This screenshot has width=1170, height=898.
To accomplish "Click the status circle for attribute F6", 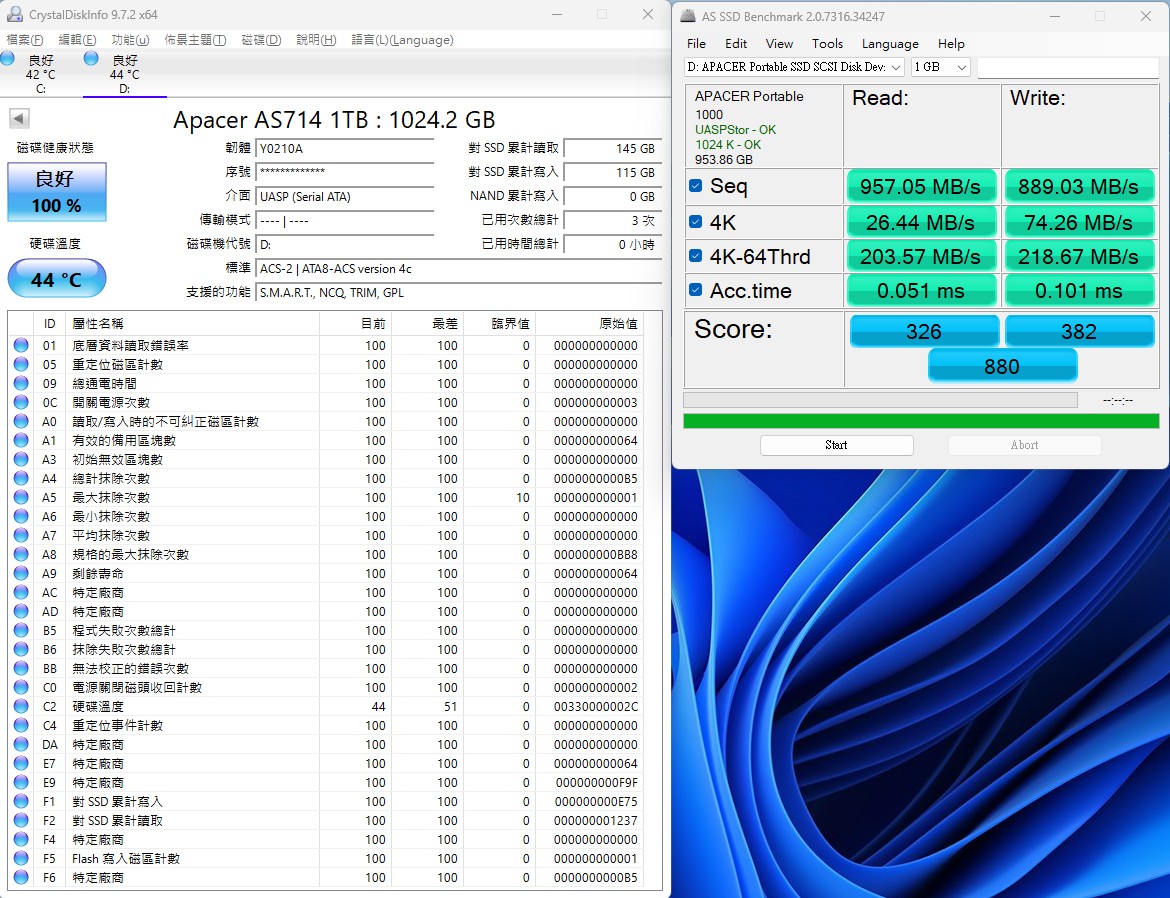I will [x=21, y=877].
